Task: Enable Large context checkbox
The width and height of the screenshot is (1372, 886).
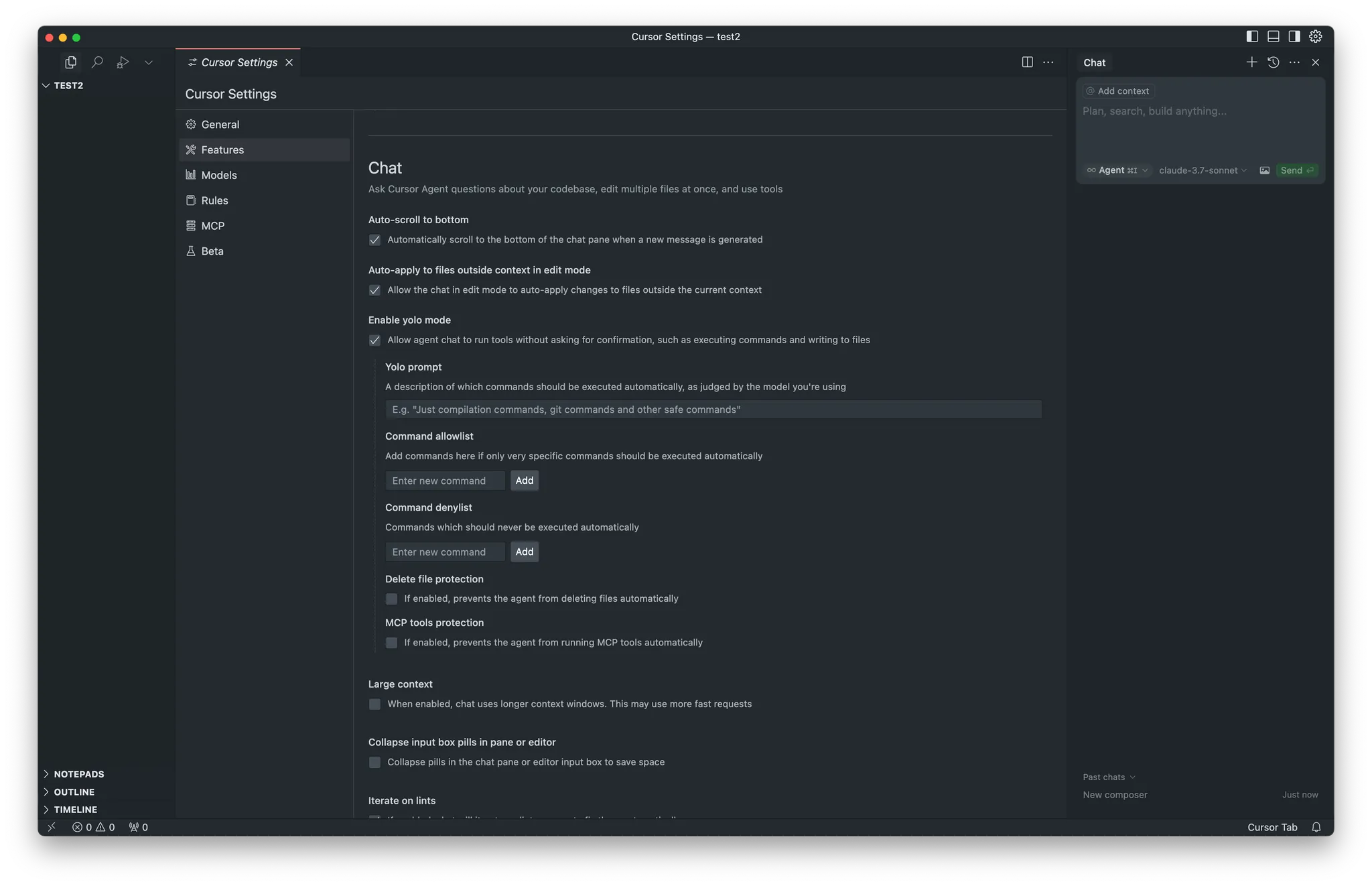Action: coord(374,704)
